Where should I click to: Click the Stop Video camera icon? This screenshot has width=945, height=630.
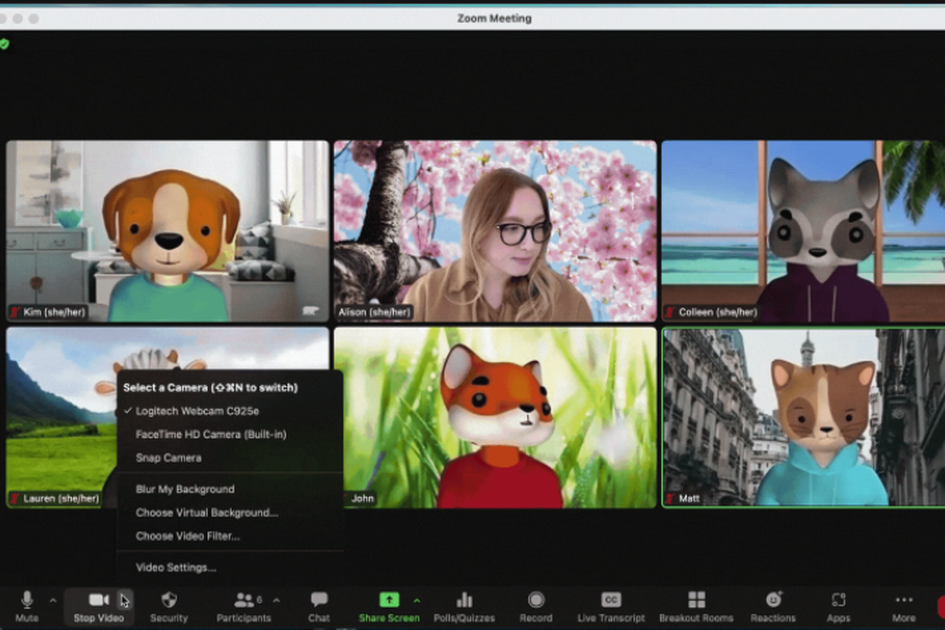(99, 600)
